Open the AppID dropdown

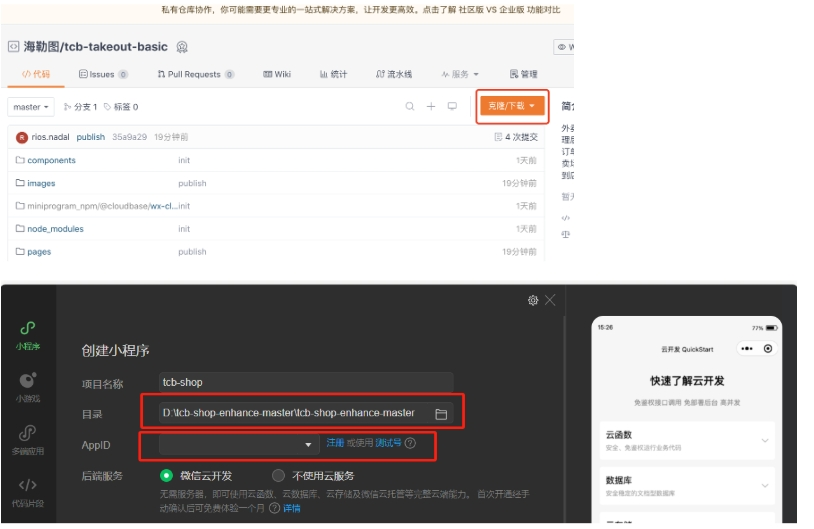239,444
